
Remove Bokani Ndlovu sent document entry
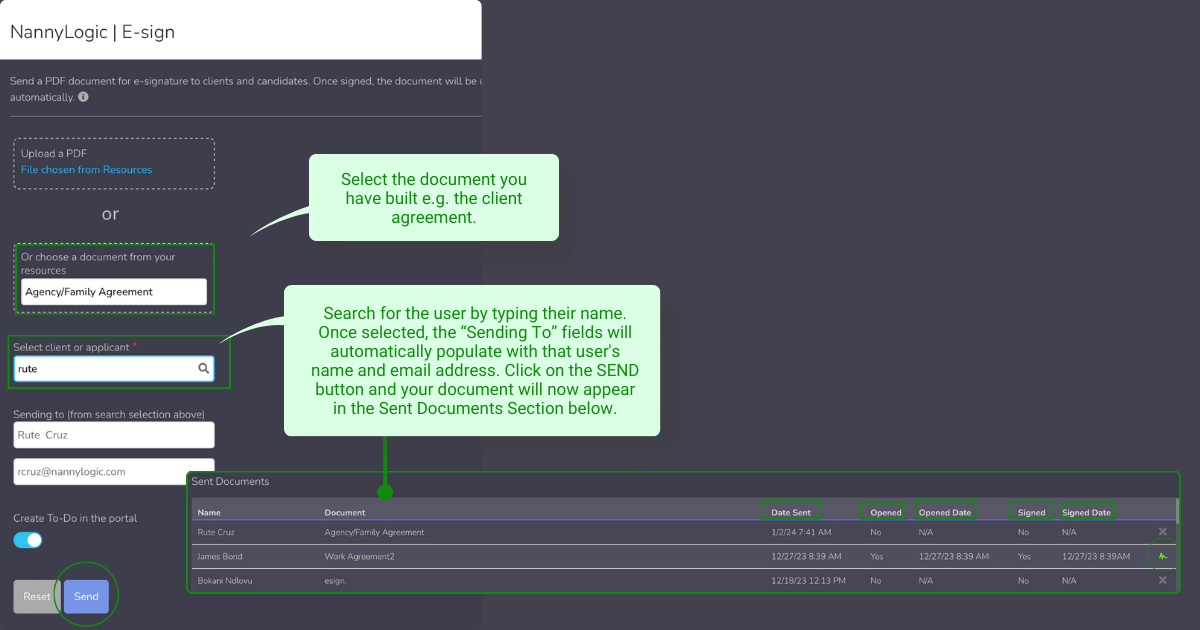coord(1162,580)
